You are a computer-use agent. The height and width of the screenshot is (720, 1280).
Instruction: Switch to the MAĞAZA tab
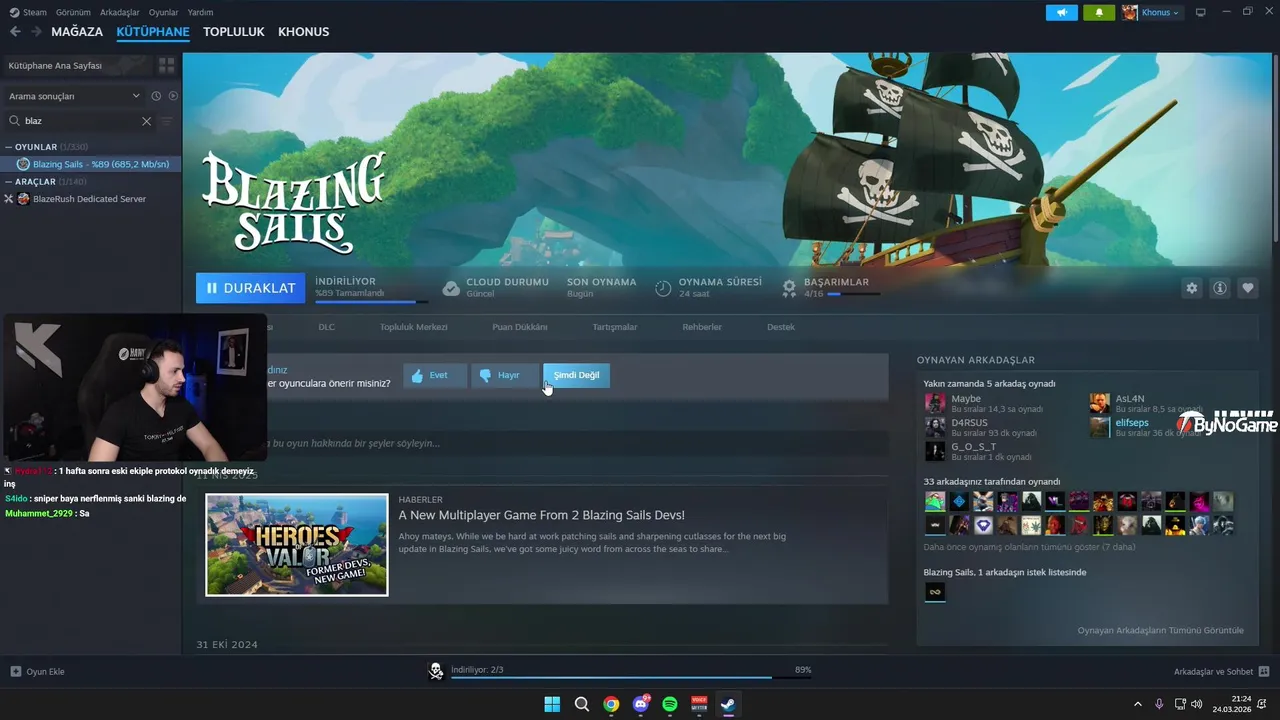77,32
